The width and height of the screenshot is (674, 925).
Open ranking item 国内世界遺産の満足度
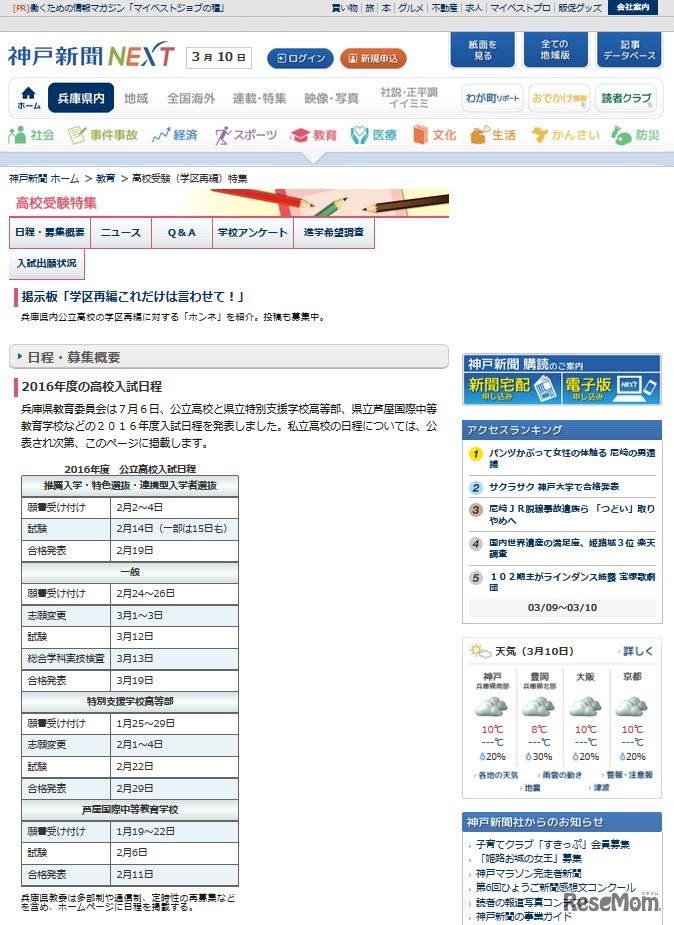click(571, 548)
